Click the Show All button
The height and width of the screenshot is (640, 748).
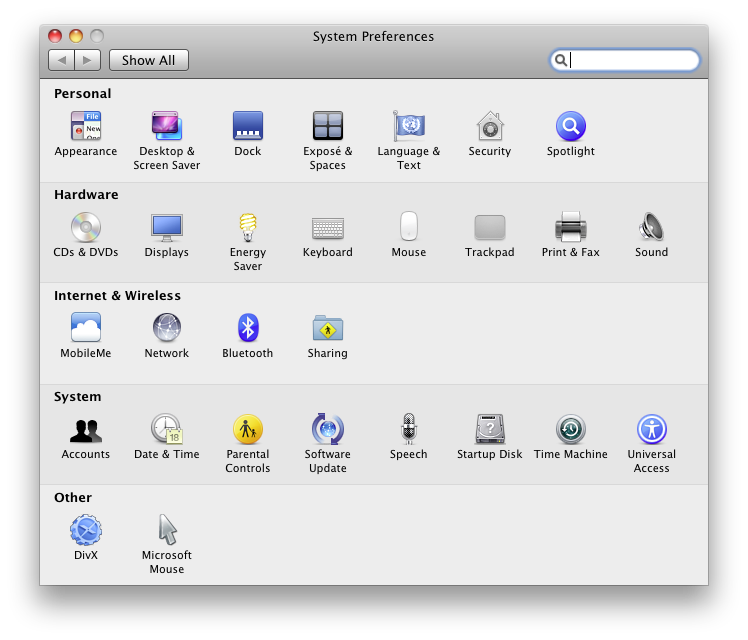coord(149,60)
